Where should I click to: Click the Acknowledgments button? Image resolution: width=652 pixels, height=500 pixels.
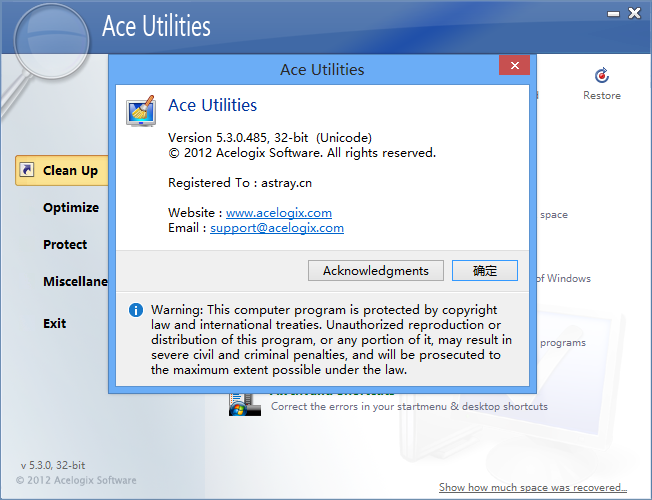click(x=376, y=271)
